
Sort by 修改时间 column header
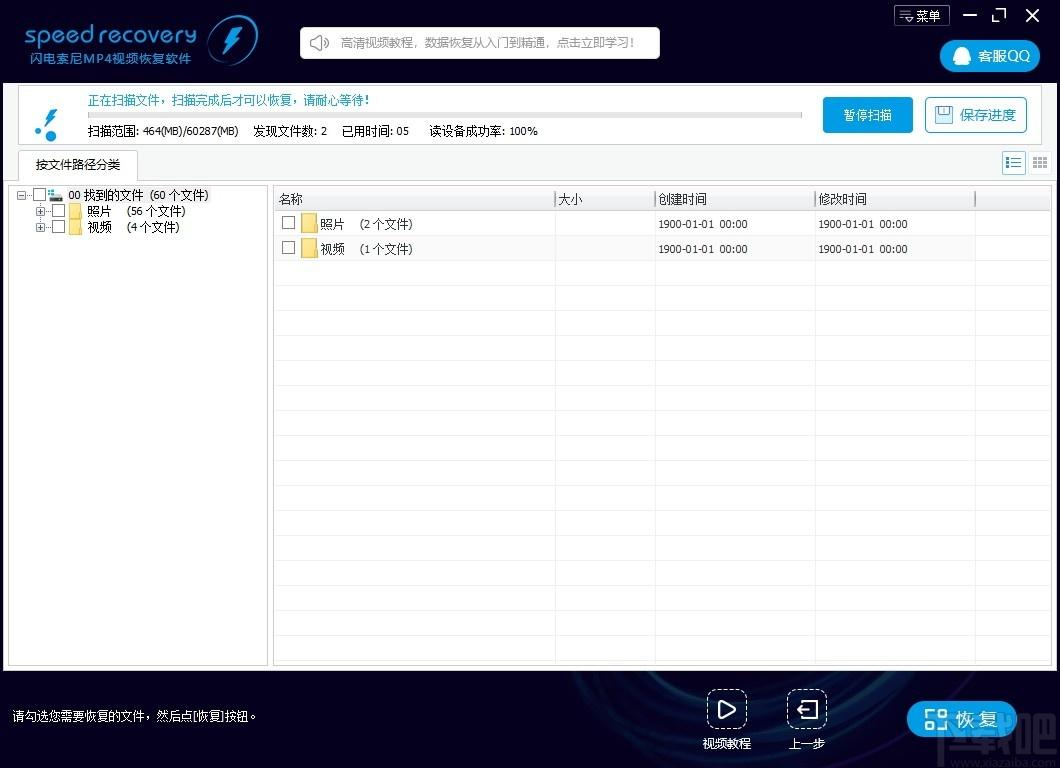[895, 199]
